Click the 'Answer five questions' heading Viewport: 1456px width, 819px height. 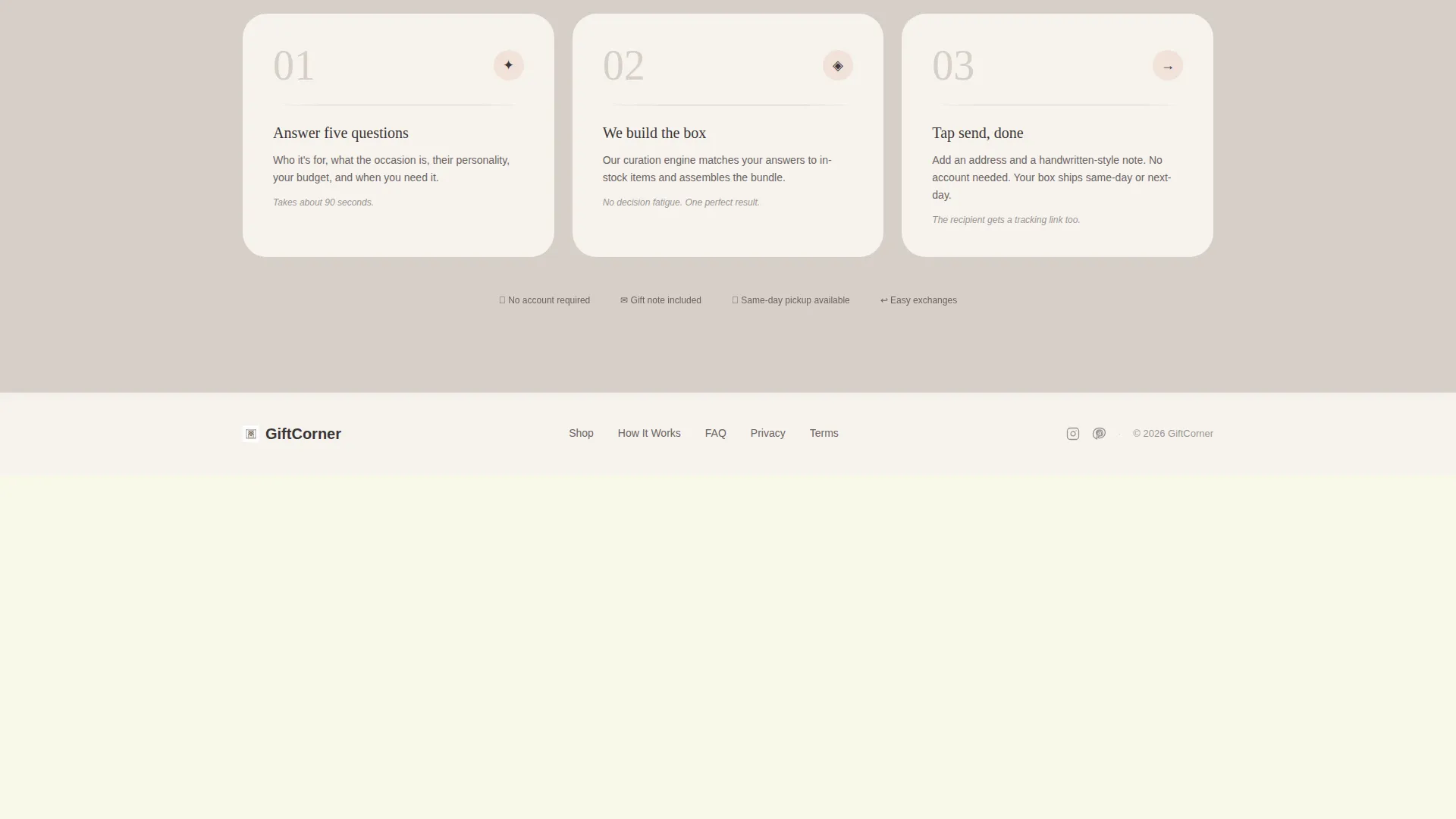click(x=340, y=133)
